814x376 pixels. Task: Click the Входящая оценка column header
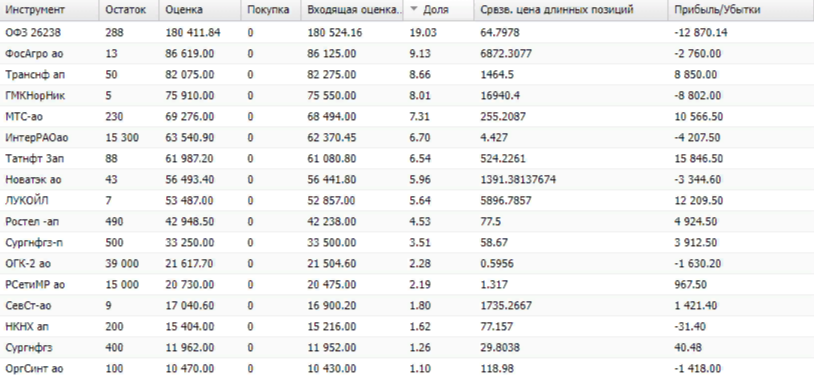(352, 10)
